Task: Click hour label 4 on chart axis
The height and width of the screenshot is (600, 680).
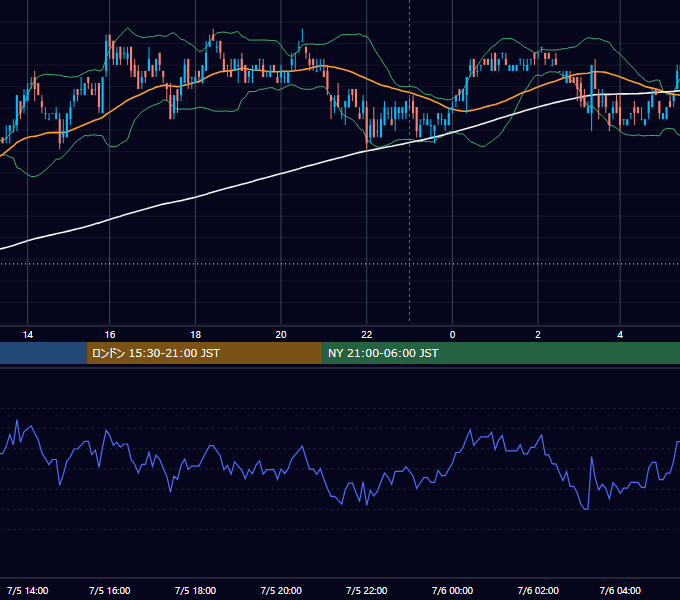Action: coord(620,335)
